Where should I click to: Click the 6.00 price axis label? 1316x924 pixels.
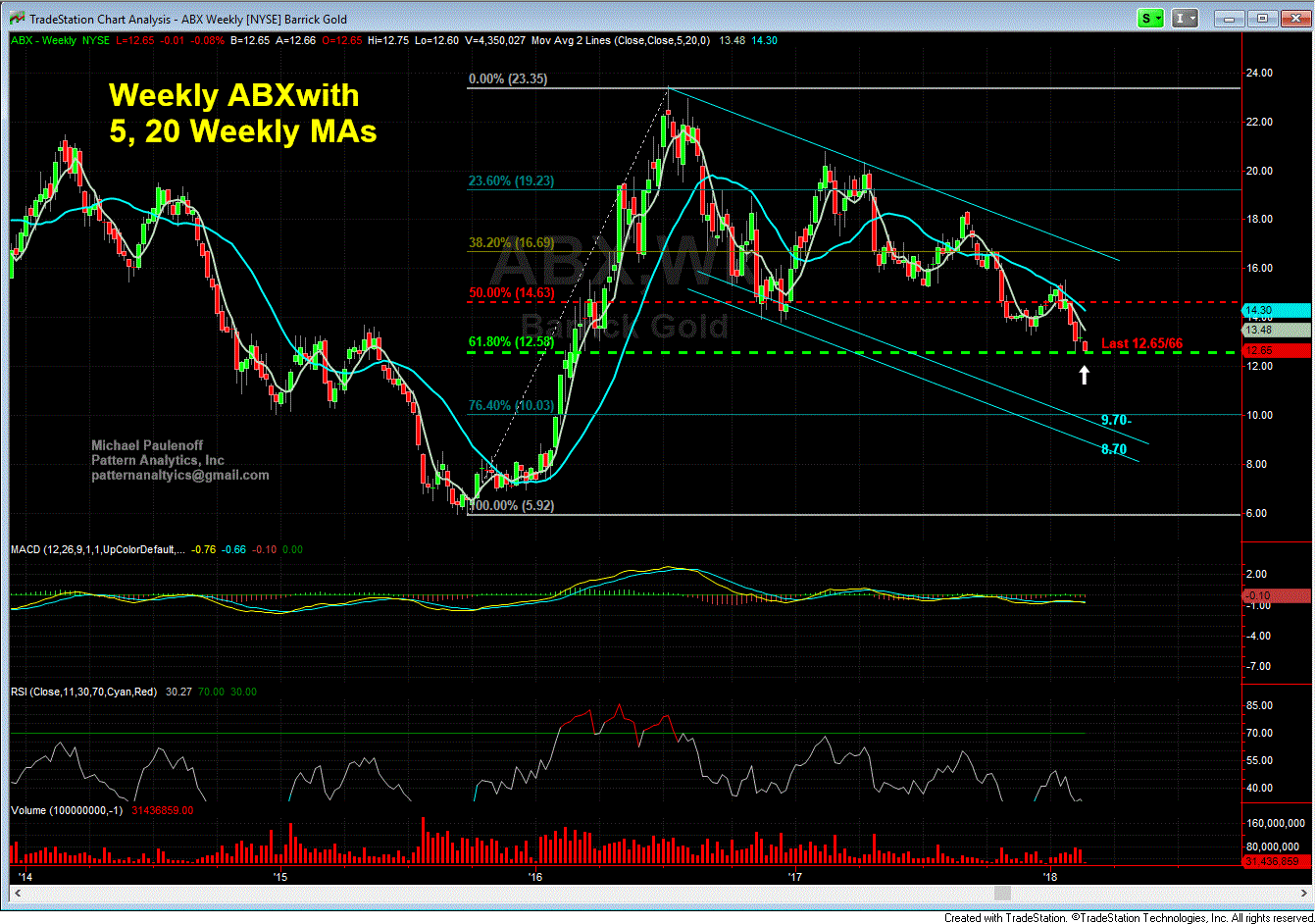pos(1256,513)
